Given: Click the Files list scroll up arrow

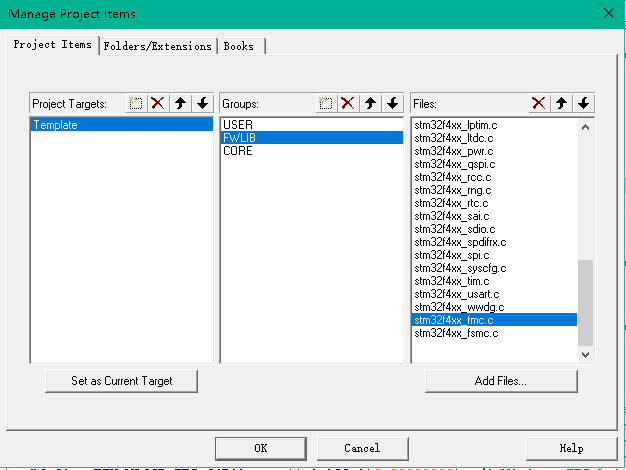Looking at the screenshot, I should tap(586, 127).
